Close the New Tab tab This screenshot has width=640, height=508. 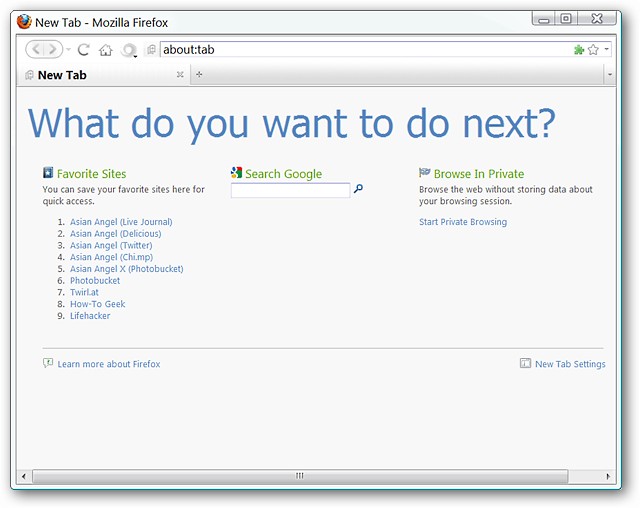[x=180, y=75]
